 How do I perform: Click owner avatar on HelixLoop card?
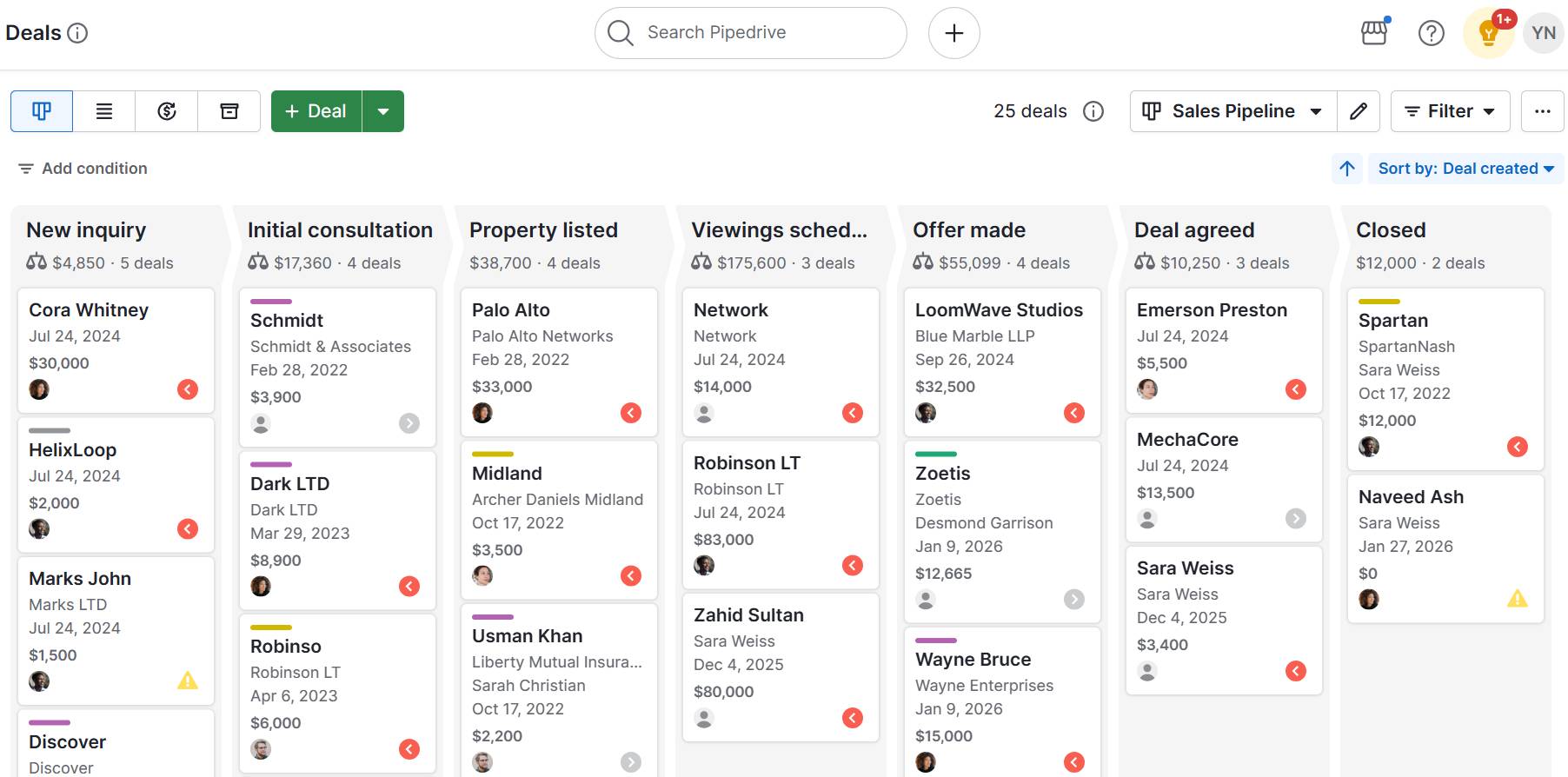(39, 528)
